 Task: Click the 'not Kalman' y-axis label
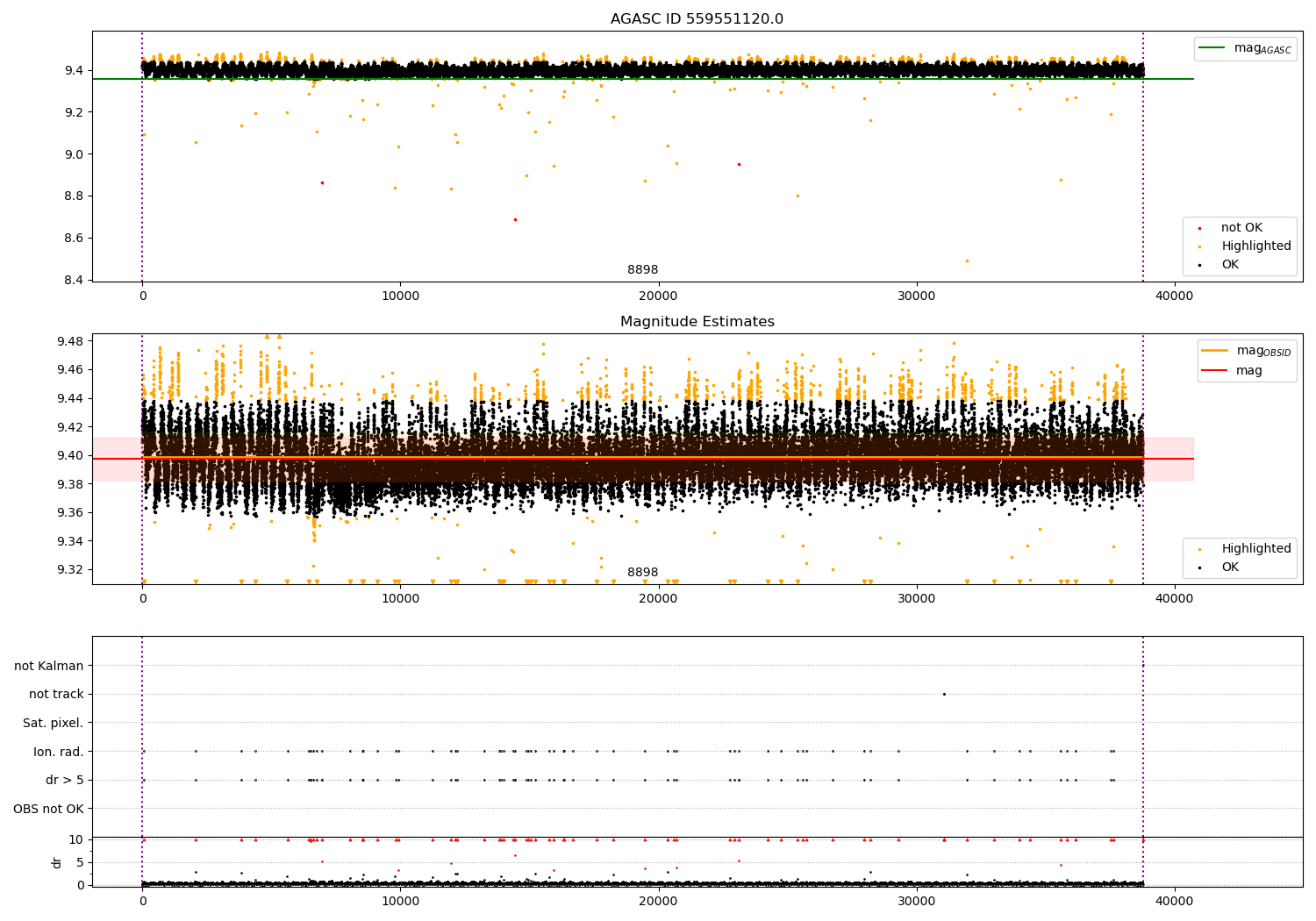tap(49, 666)
